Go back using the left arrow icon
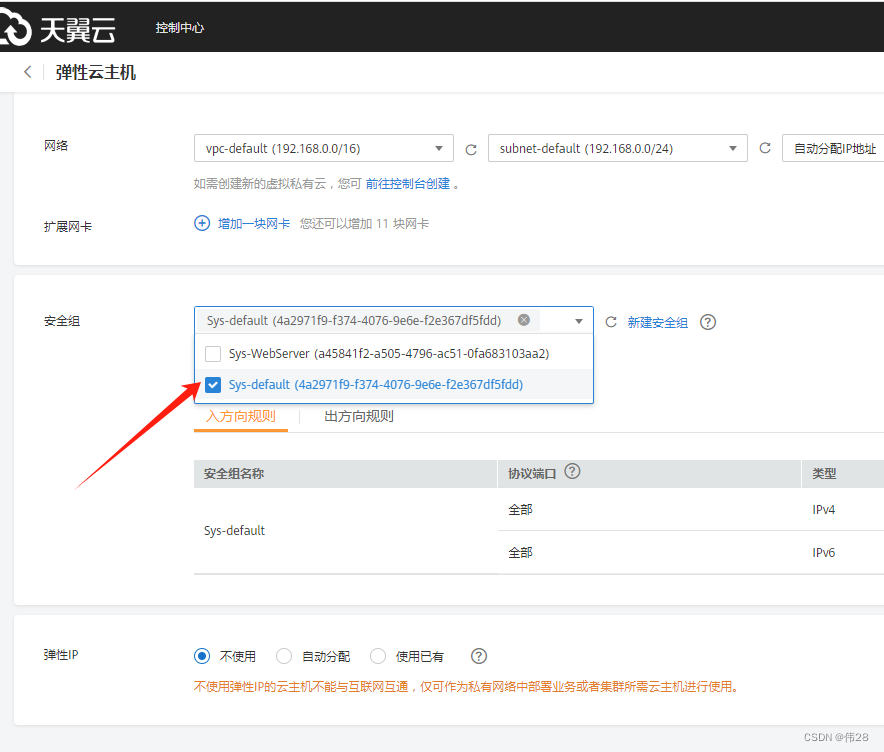Viewport: 884px width, 752px height. pyautogui.click(x=27, y=72)
